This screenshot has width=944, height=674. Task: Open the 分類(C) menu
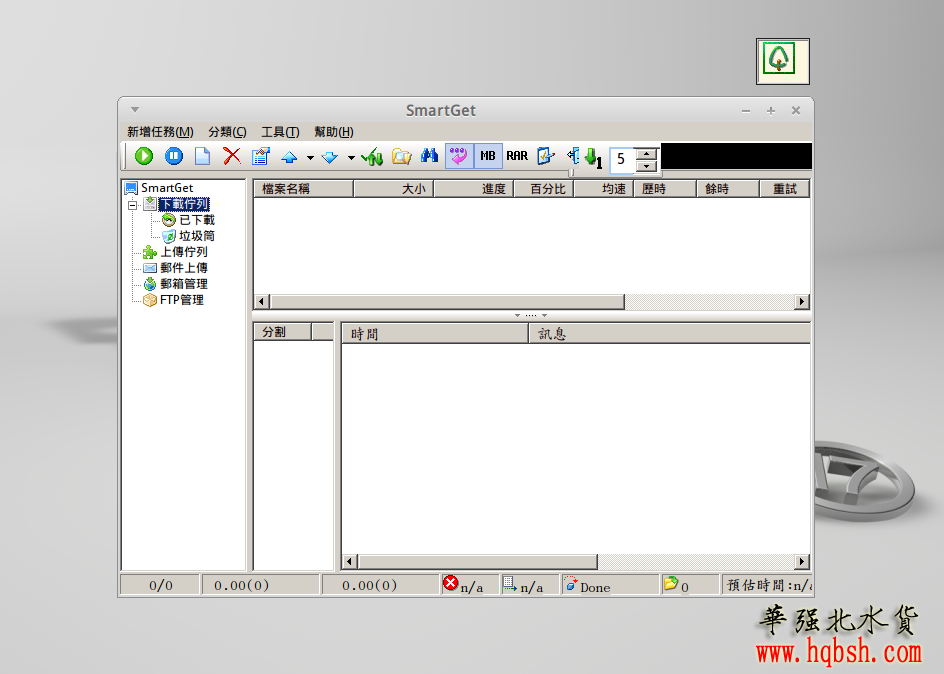tap(227, 132)
